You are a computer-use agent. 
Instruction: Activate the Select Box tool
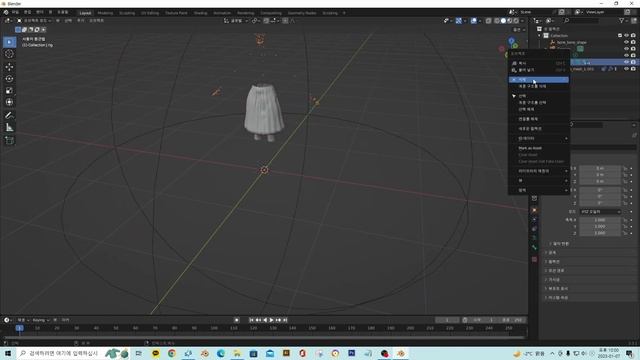coord(9,42)
